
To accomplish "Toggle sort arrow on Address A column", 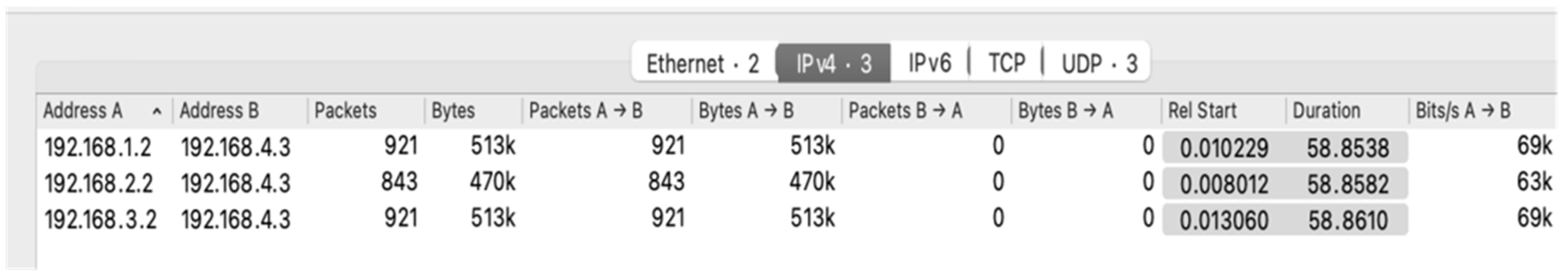I will (157, 111).
